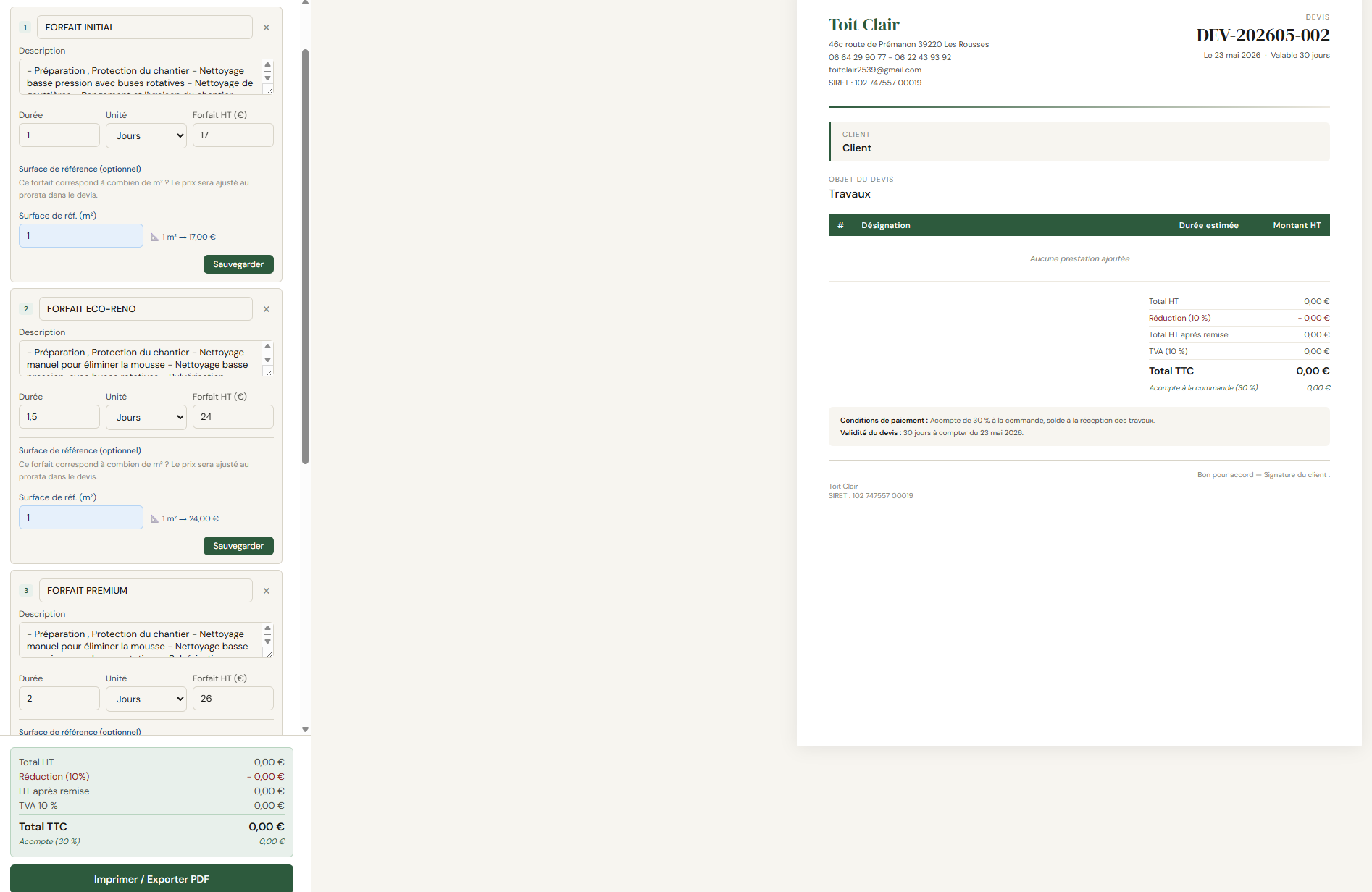Open the Unité dropdown in FORFAIT PREMIUM
This screenshot has width=1372, height=892.
146,699
